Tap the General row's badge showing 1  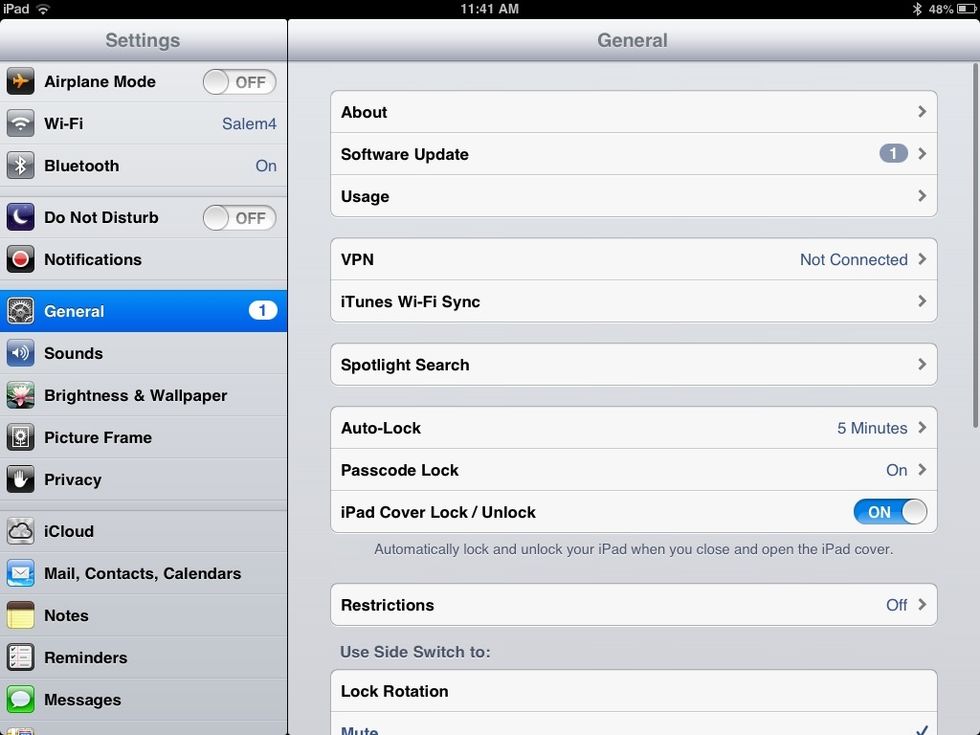coord(262,311)
